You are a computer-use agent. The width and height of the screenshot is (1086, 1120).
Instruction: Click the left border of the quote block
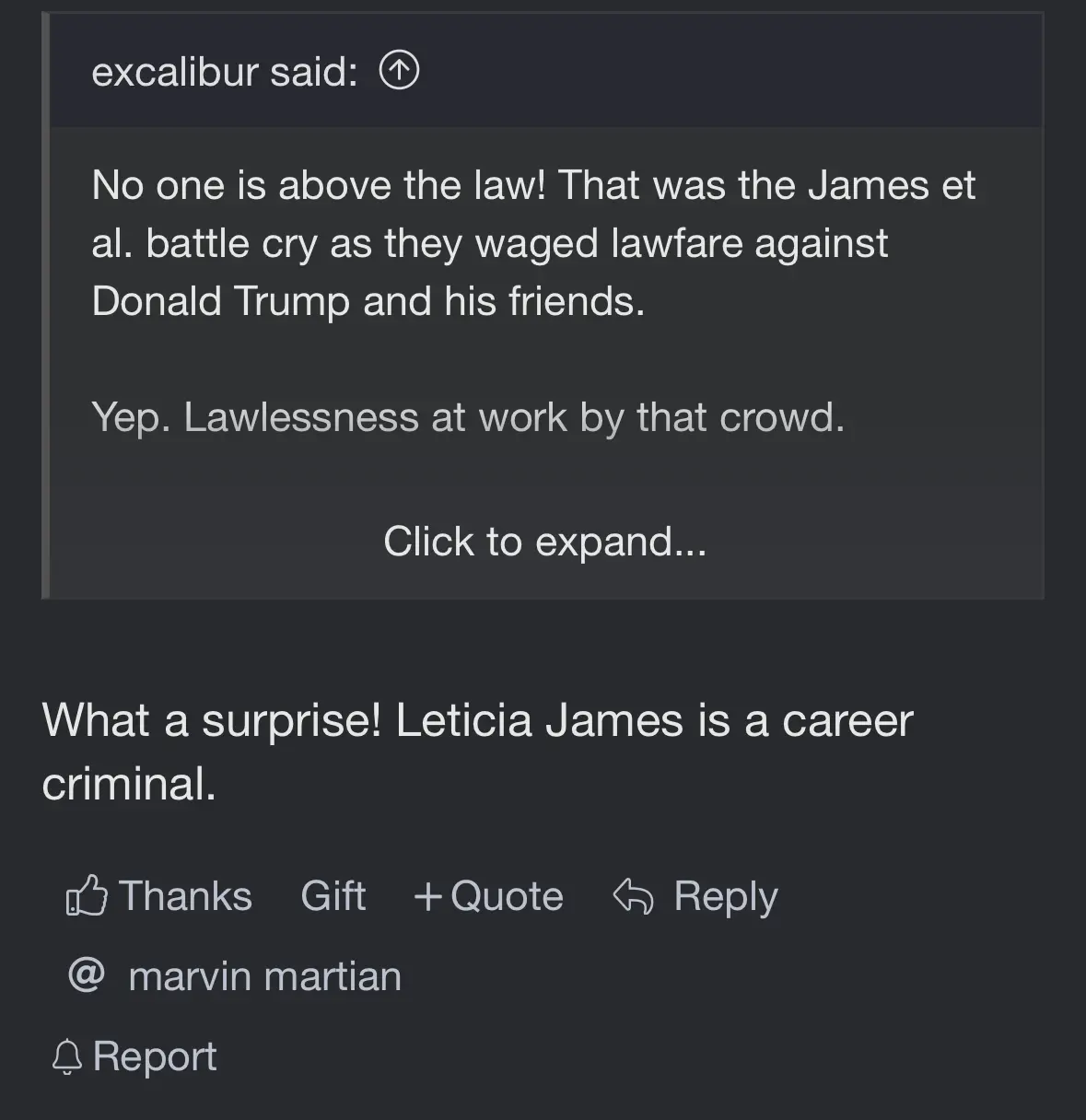coord(45,307)
